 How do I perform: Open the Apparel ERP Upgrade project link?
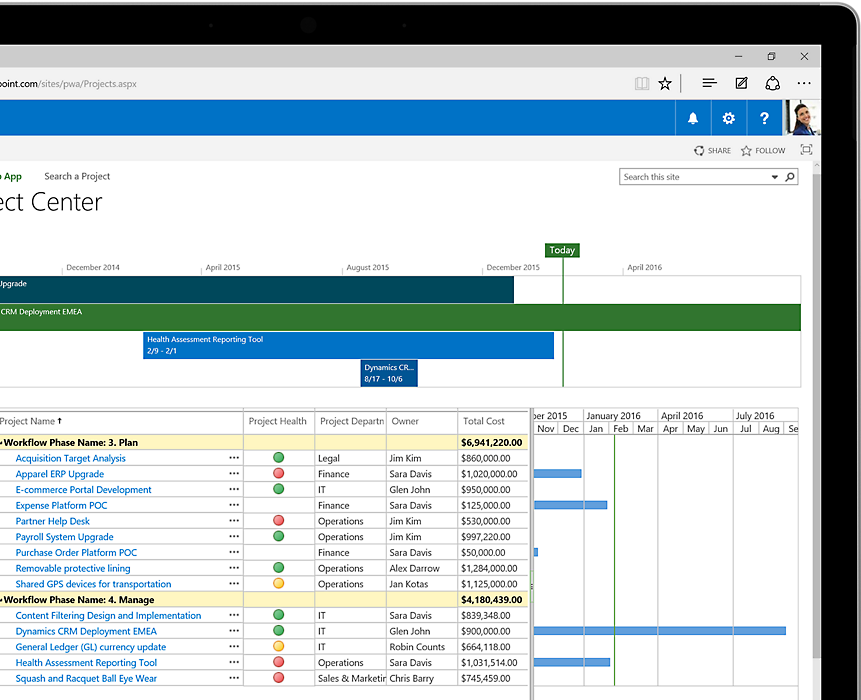tap(60, 474)
